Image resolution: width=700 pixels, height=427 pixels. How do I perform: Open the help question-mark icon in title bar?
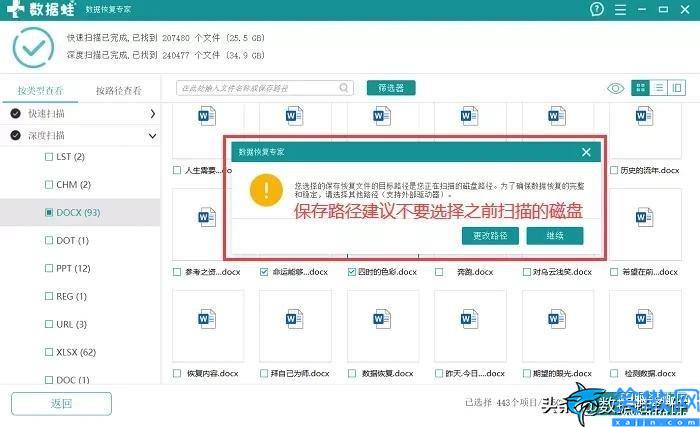tap(596, 9)
